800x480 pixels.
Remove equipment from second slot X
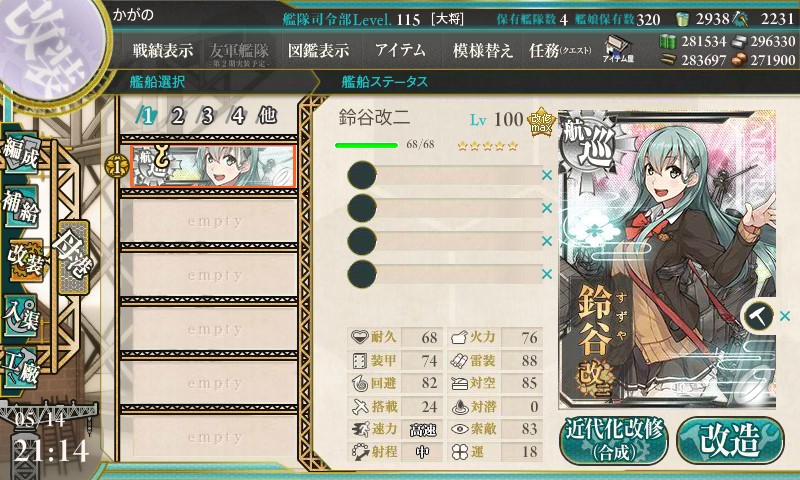[547, 208]
